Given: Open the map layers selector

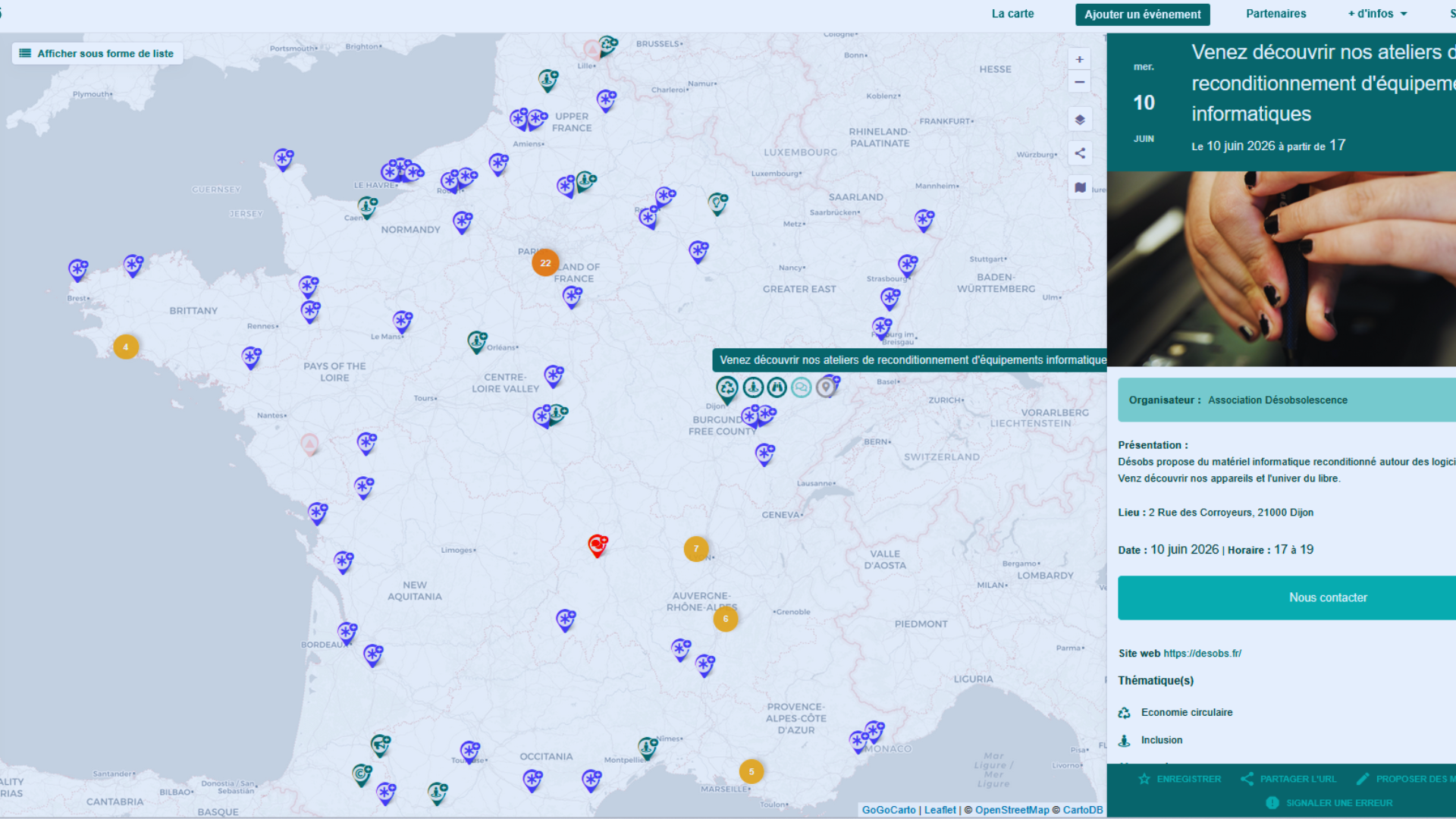Looking at the screenshot, I should tap(1079, 120).
